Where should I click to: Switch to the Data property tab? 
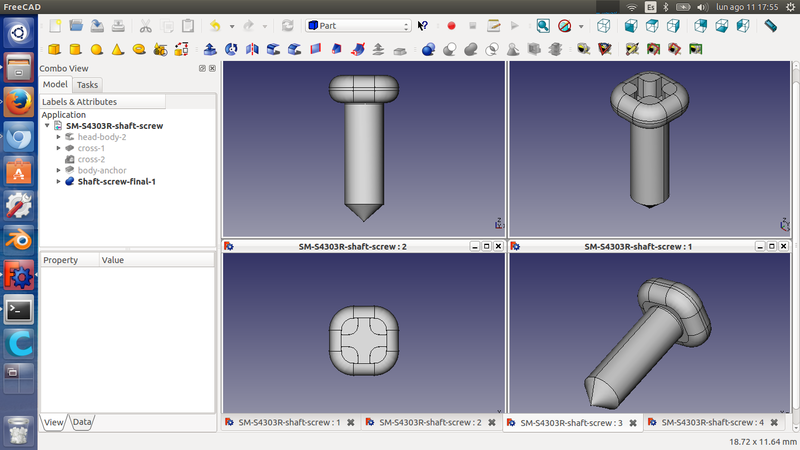pyautogui.click(x=82, y=422)
